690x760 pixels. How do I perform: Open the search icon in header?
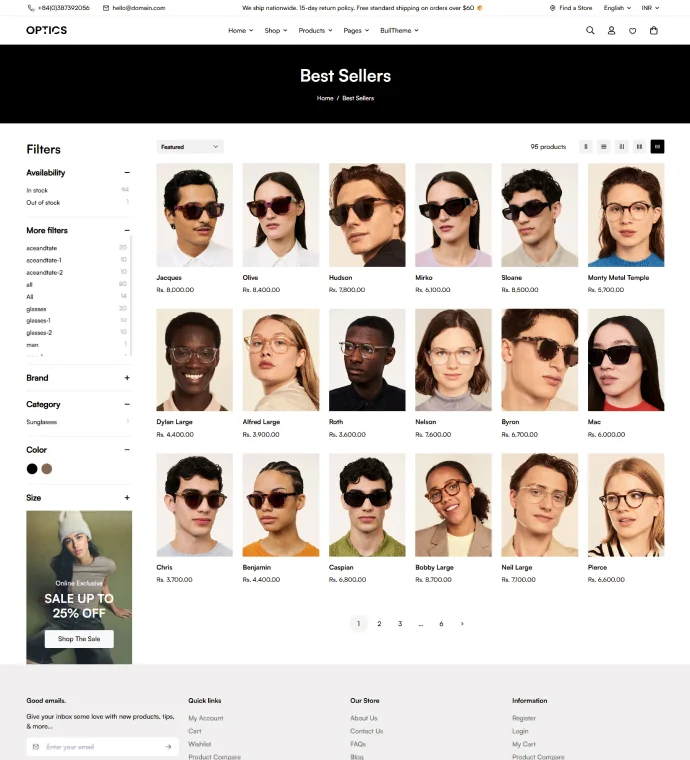tap(590, 31)
